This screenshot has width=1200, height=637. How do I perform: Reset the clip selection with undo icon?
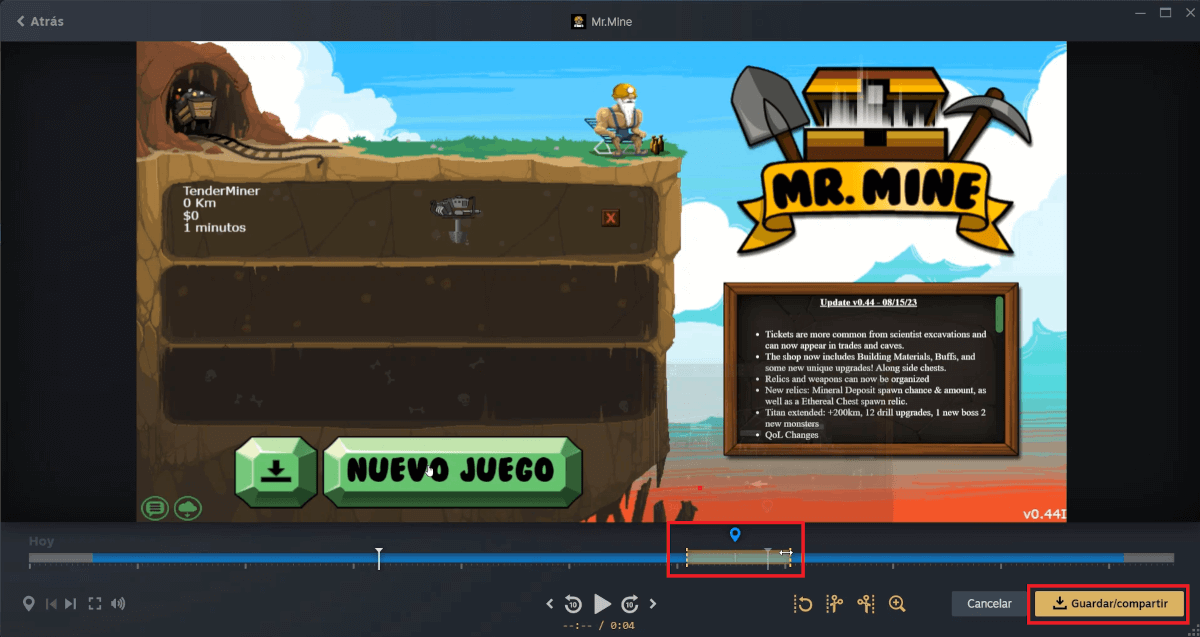pyautogui.click(x=803, y=603)
